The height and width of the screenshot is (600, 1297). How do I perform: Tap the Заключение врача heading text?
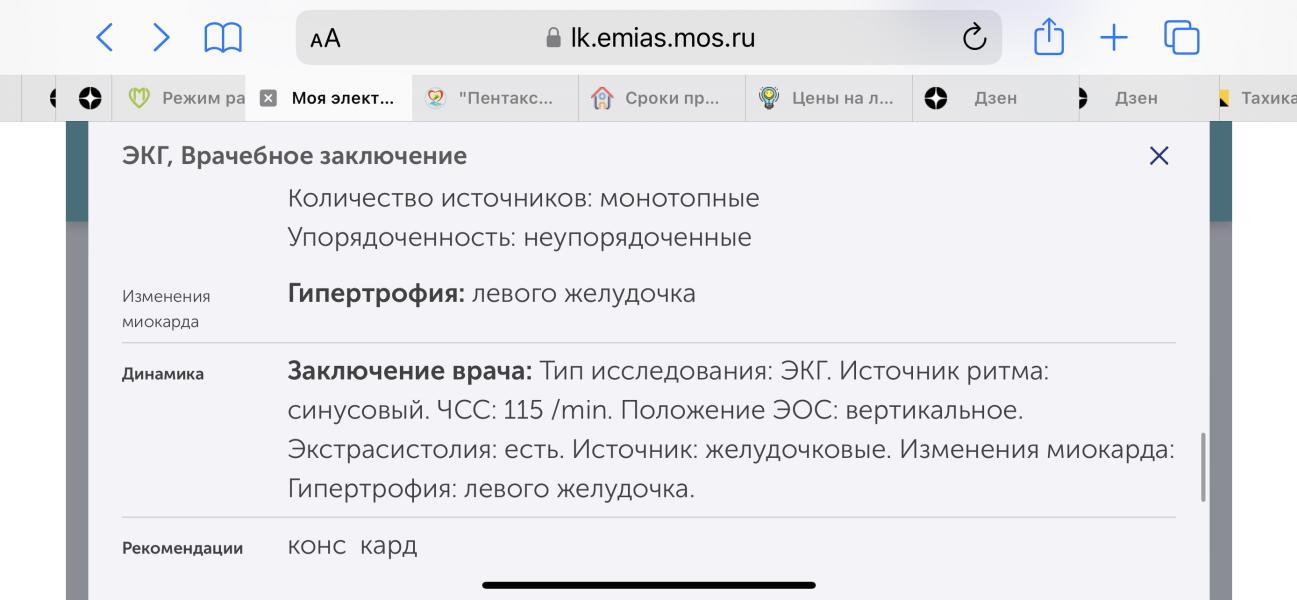(411, 372)
